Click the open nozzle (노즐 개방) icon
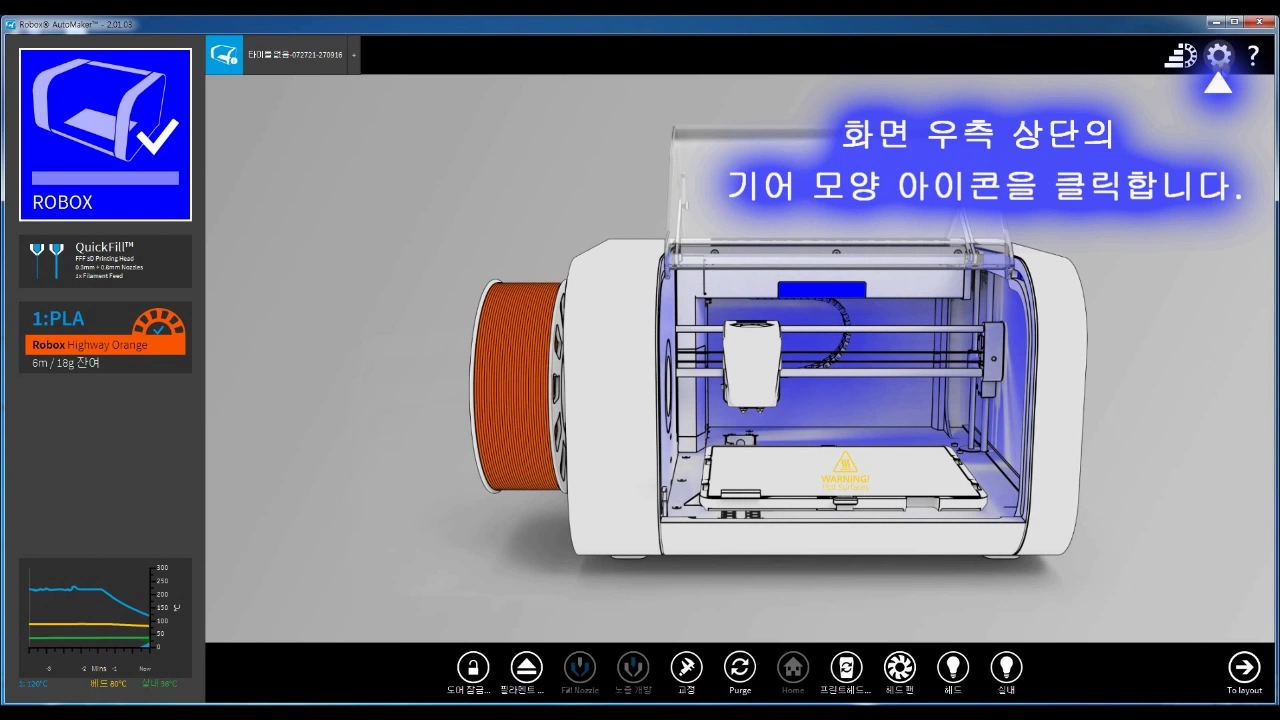 point(633,667)
